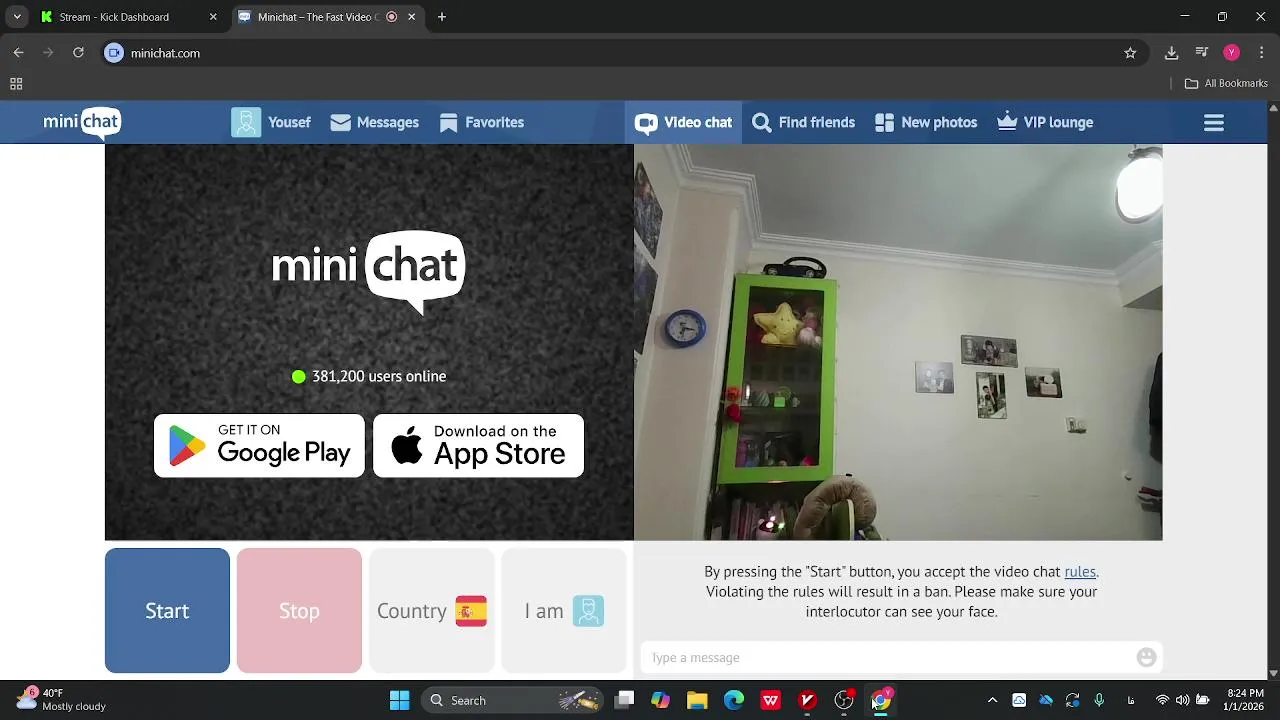Open Wi-Fi network settings
Viewport: 1280px width, 720px height.
[1162, 700]
